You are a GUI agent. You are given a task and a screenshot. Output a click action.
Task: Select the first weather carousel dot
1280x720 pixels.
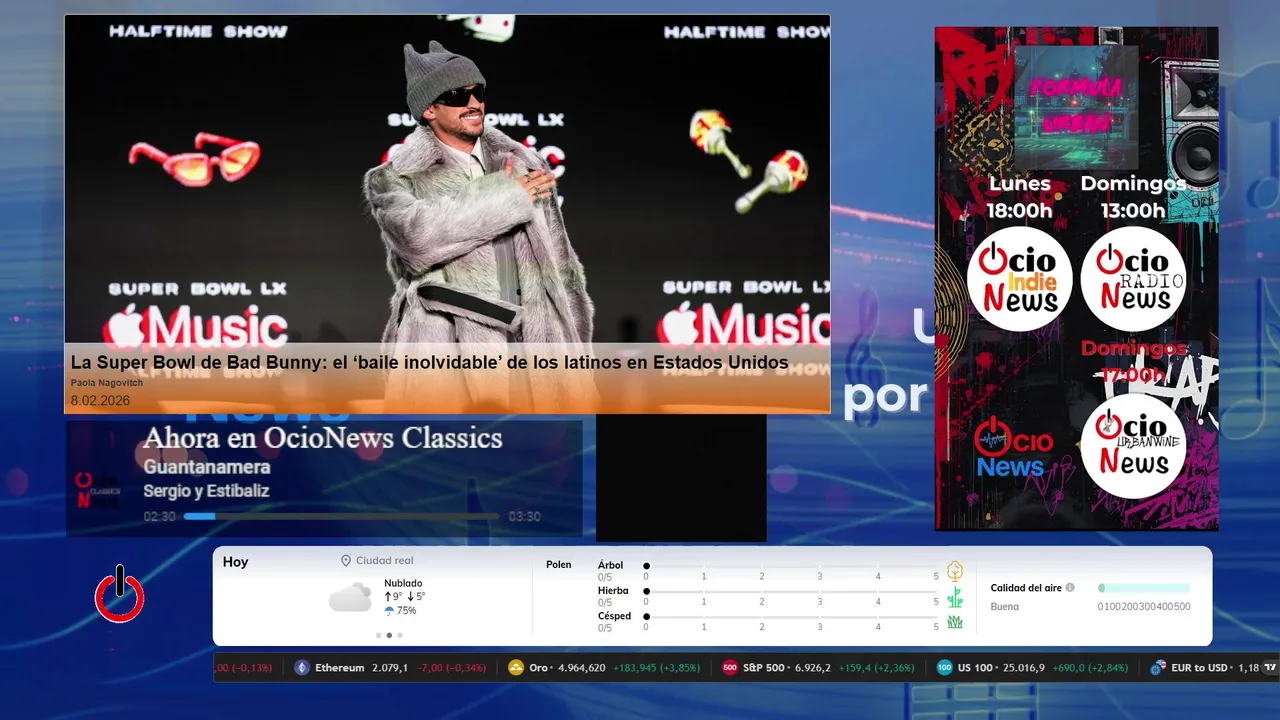pos(378,635)
